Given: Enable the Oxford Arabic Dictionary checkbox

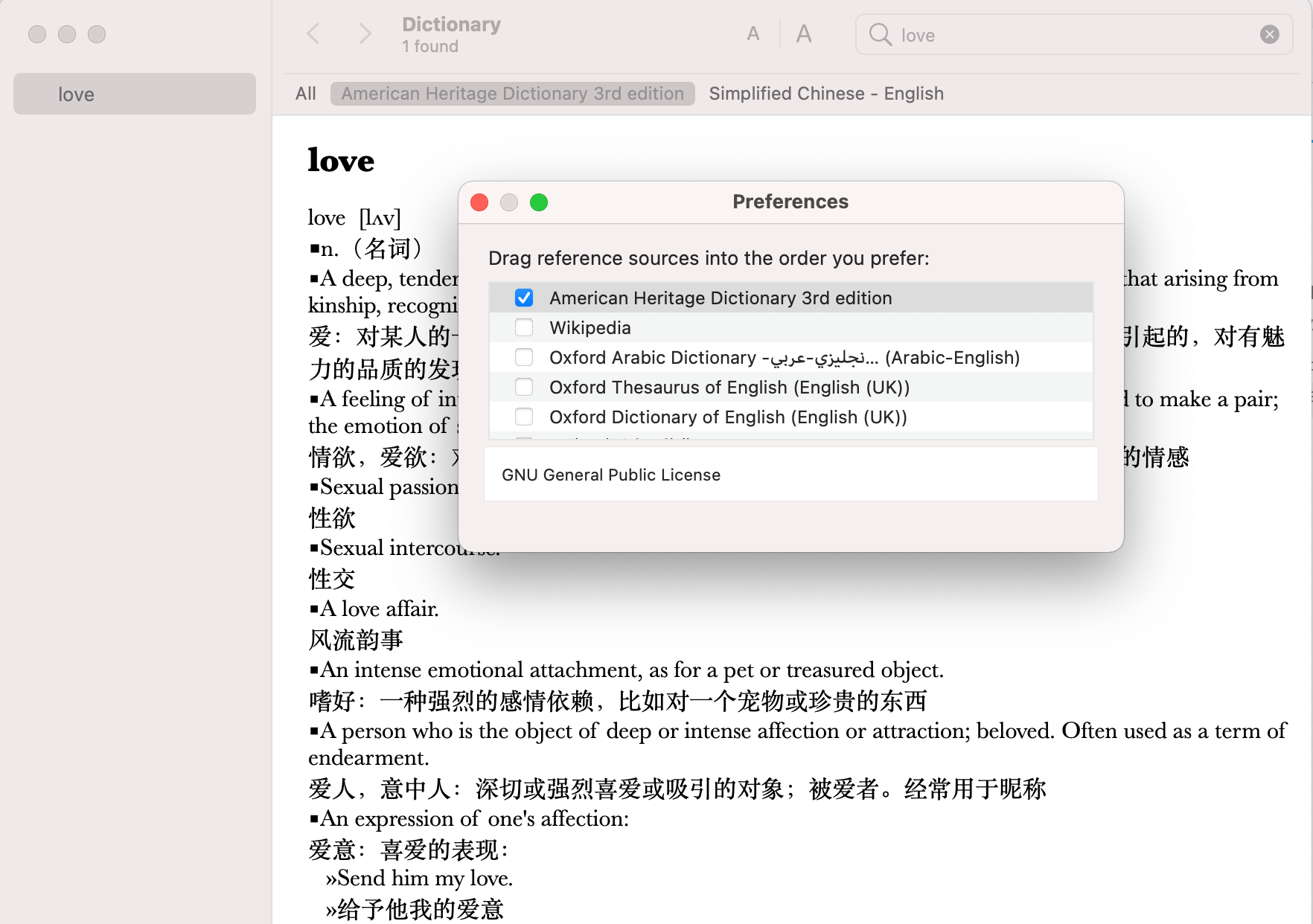Looking at the screenshot, I should (x=524, y=357).
